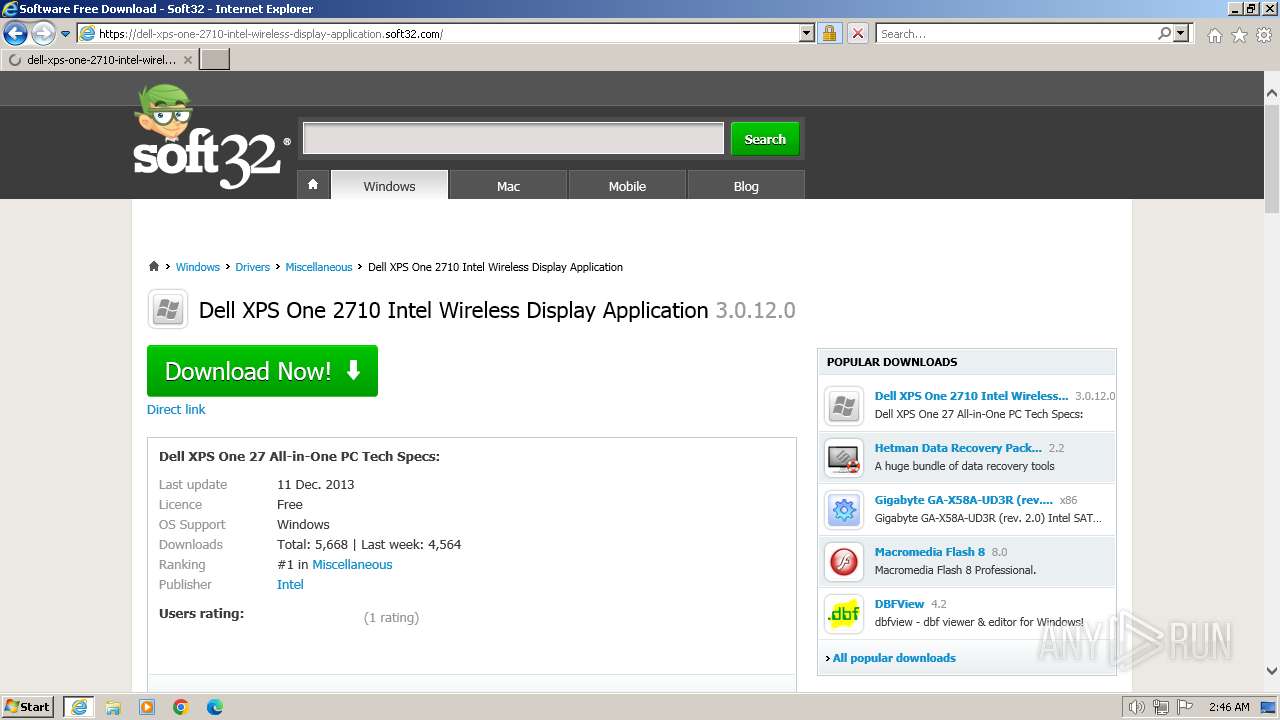The height and width of the screenshot is (720, 1280).
Task: Click the security lock icon in address bar
Action: click(x=829, y=33)
